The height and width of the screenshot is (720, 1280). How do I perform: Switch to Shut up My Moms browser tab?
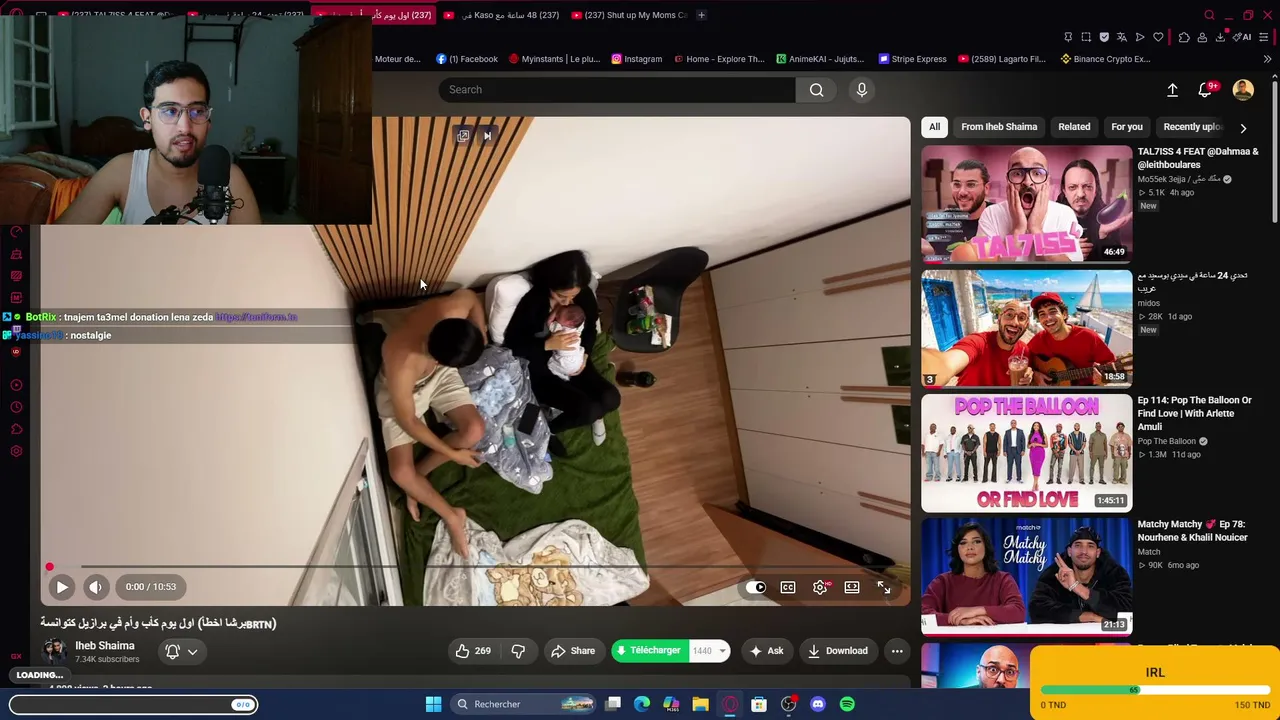[x=630, y=15]
